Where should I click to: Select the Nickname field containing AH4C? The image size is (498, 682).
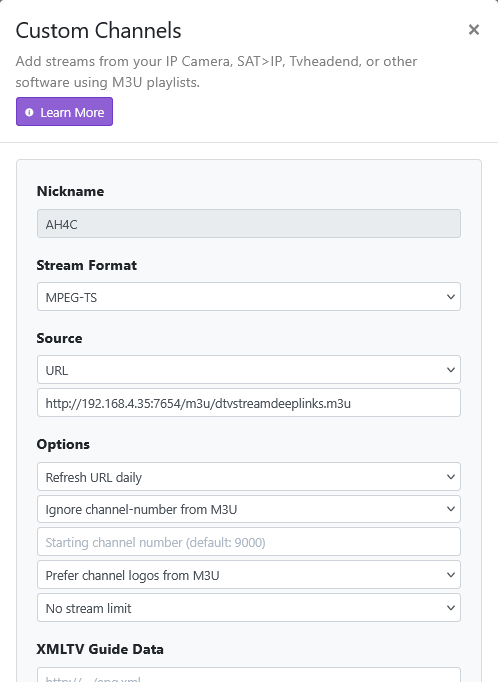click(249, 224)
